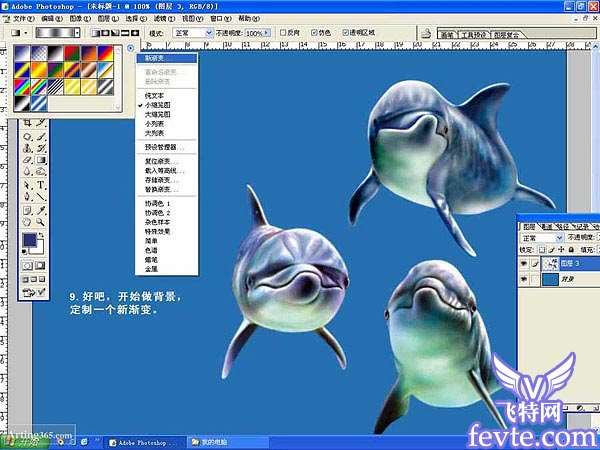Click 我的电脑 taskbar button
The image size is (600, 450).
click(228, 443)
